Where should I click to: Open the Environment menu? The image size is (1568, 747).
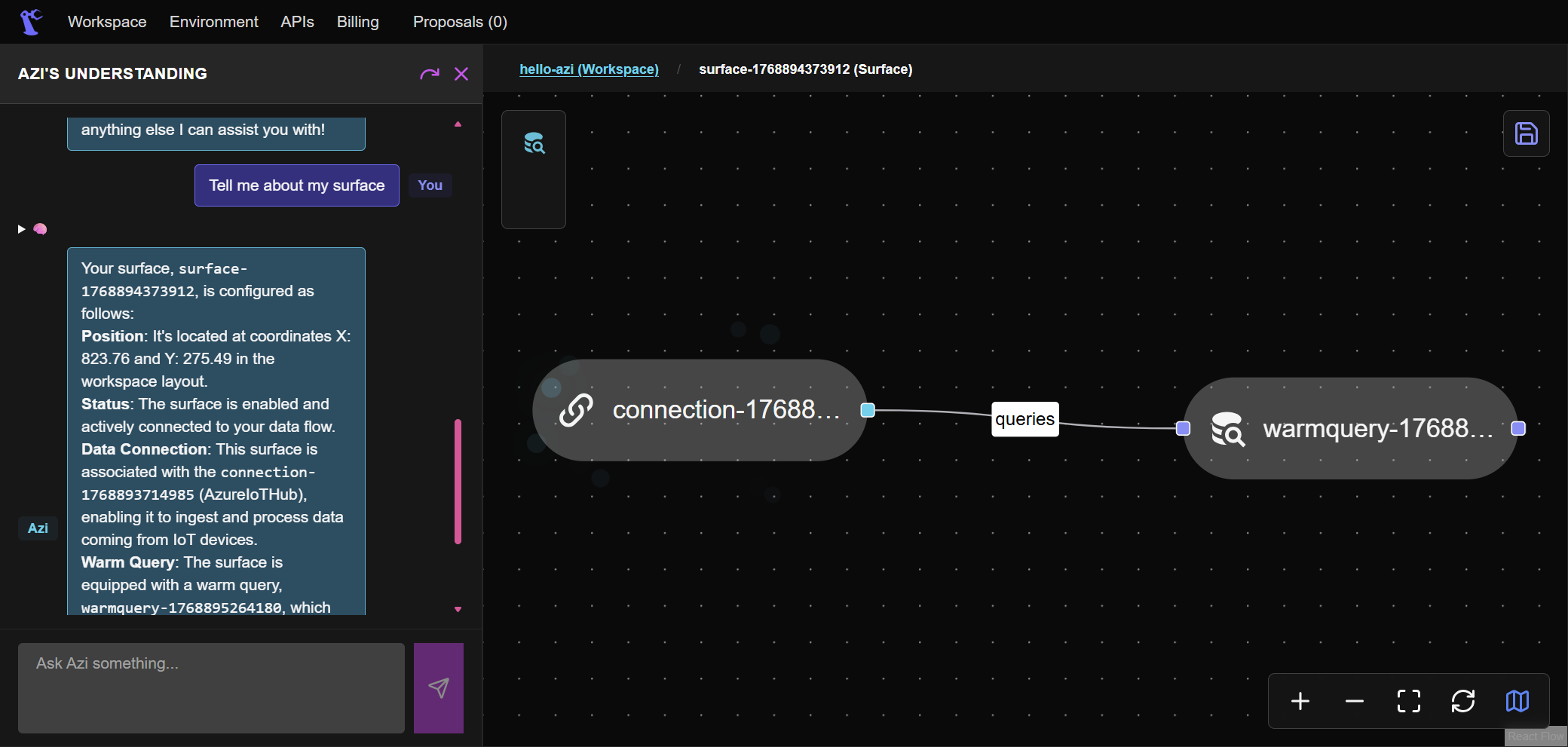point(214,22)
